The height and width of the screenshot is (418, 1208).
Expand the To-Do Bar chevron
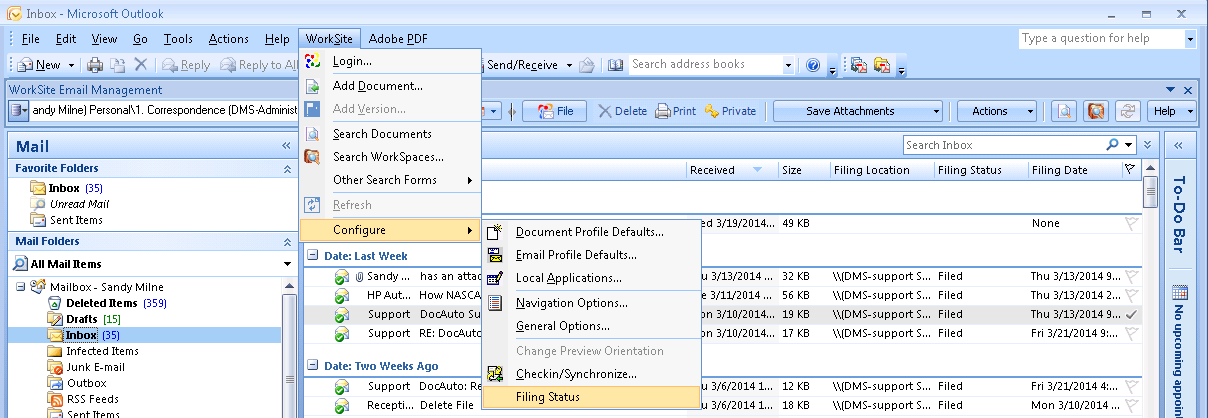1180,146
